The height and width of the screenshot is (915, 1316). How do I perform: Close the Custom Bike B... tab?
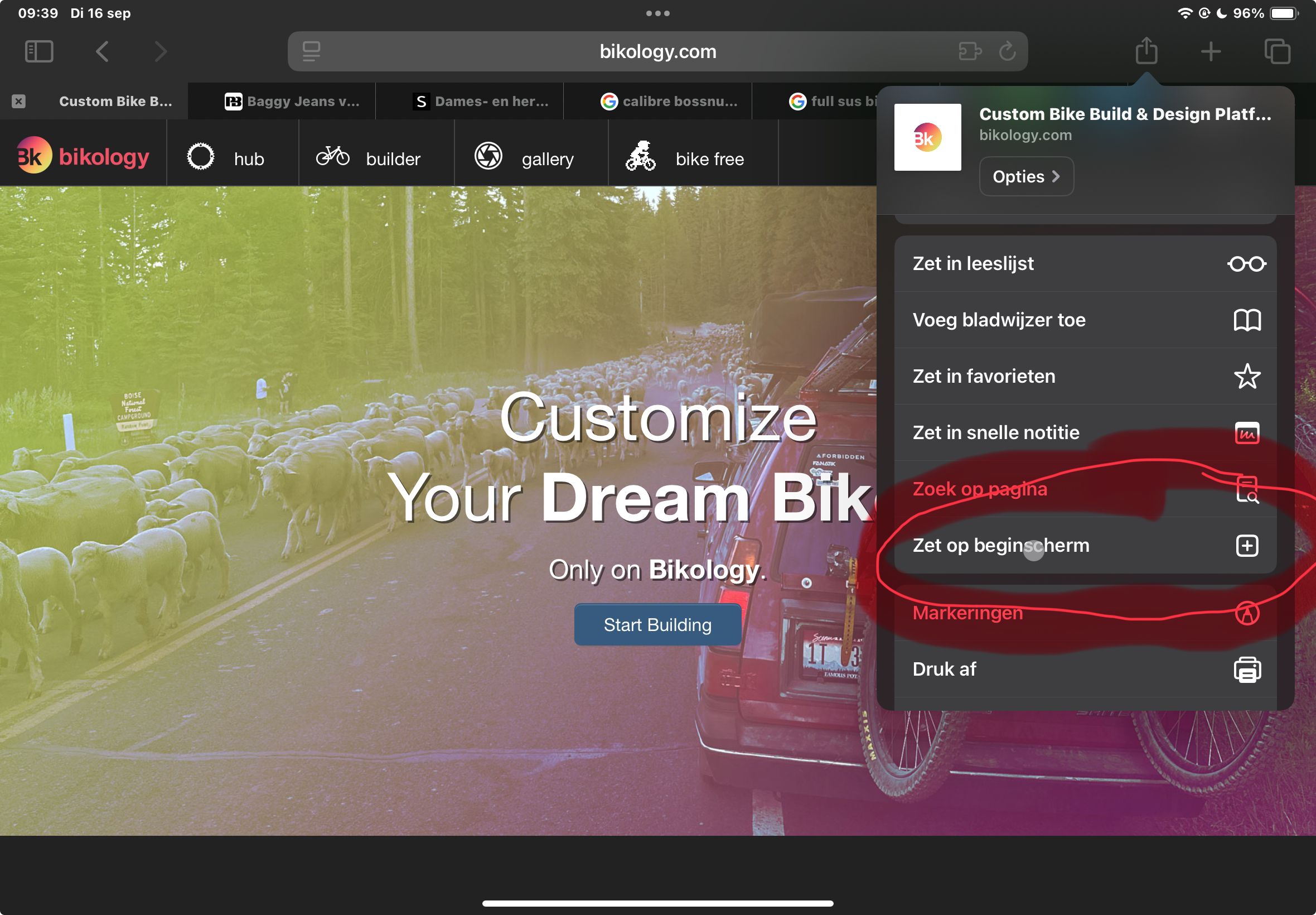pos(18,102)
